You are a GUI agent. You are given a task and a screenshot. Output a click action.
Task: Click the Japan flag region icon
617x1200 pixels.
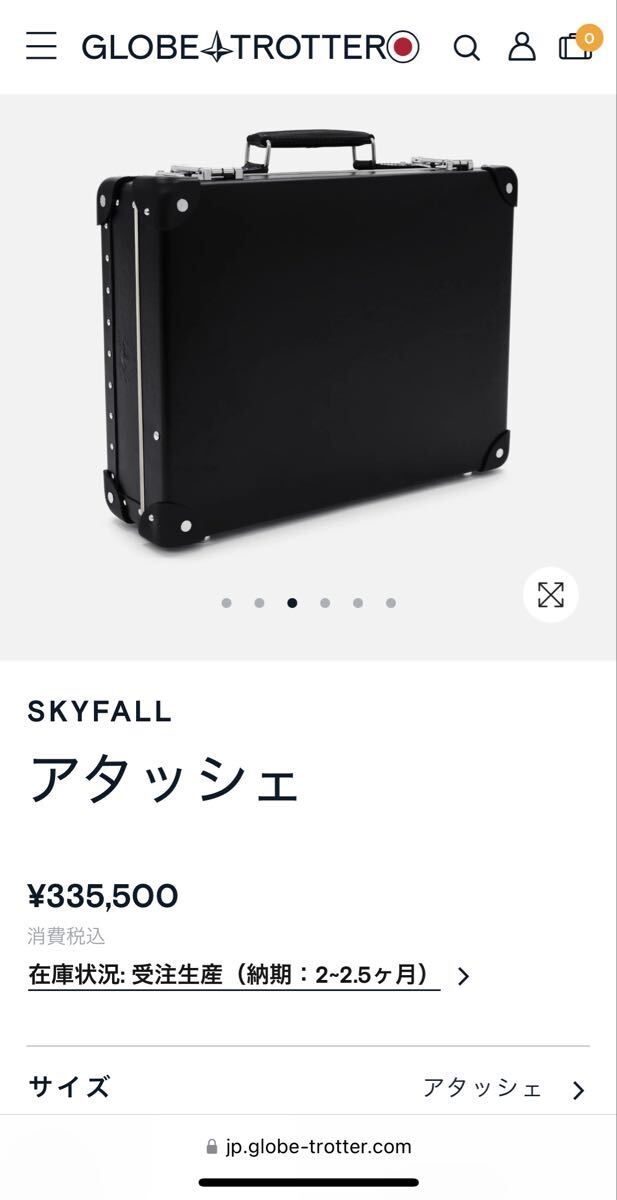click(403, 47)
